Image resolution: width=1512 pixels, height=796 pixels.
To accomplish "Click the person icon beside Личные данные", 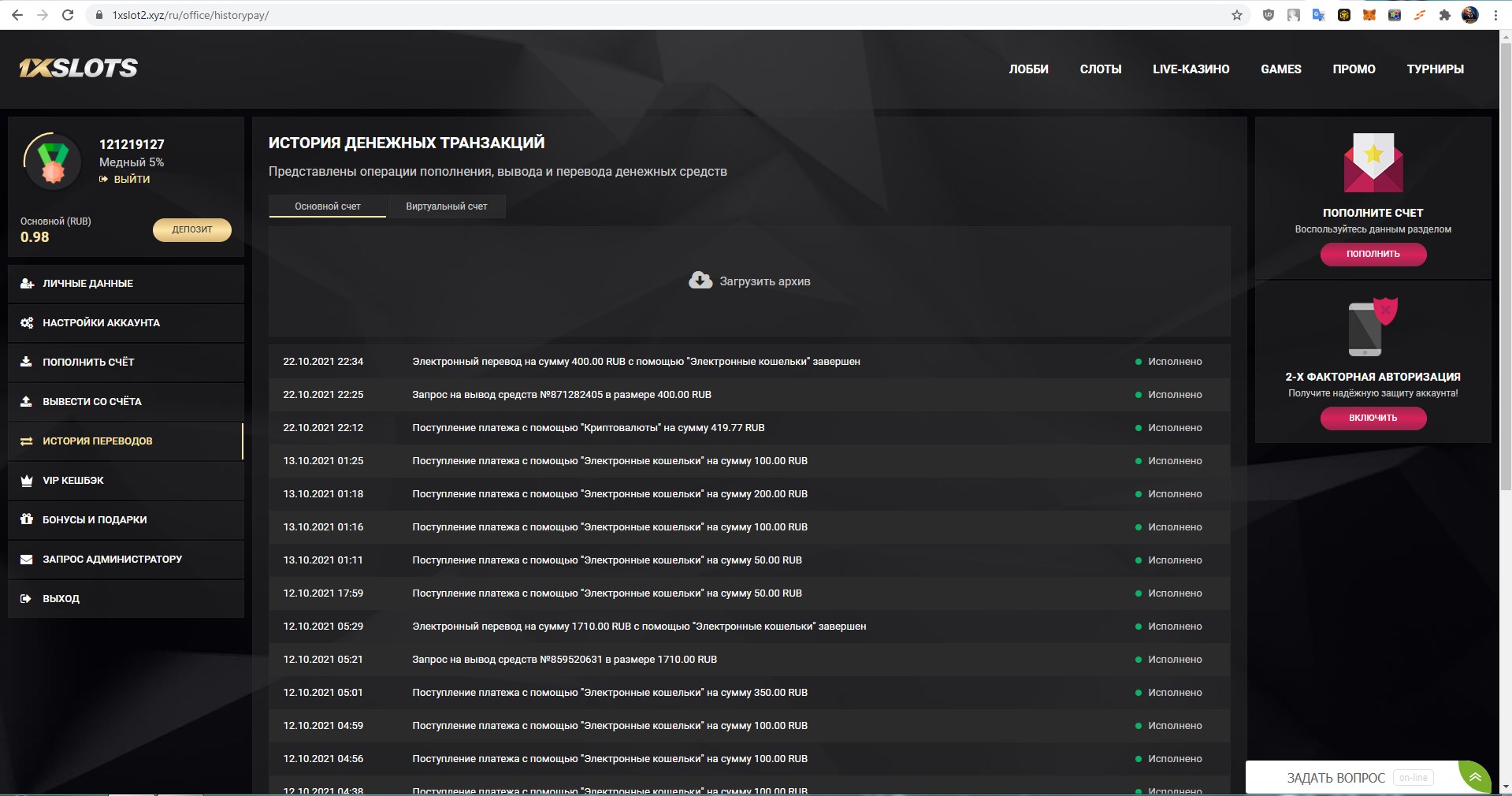I will (27, 284).
